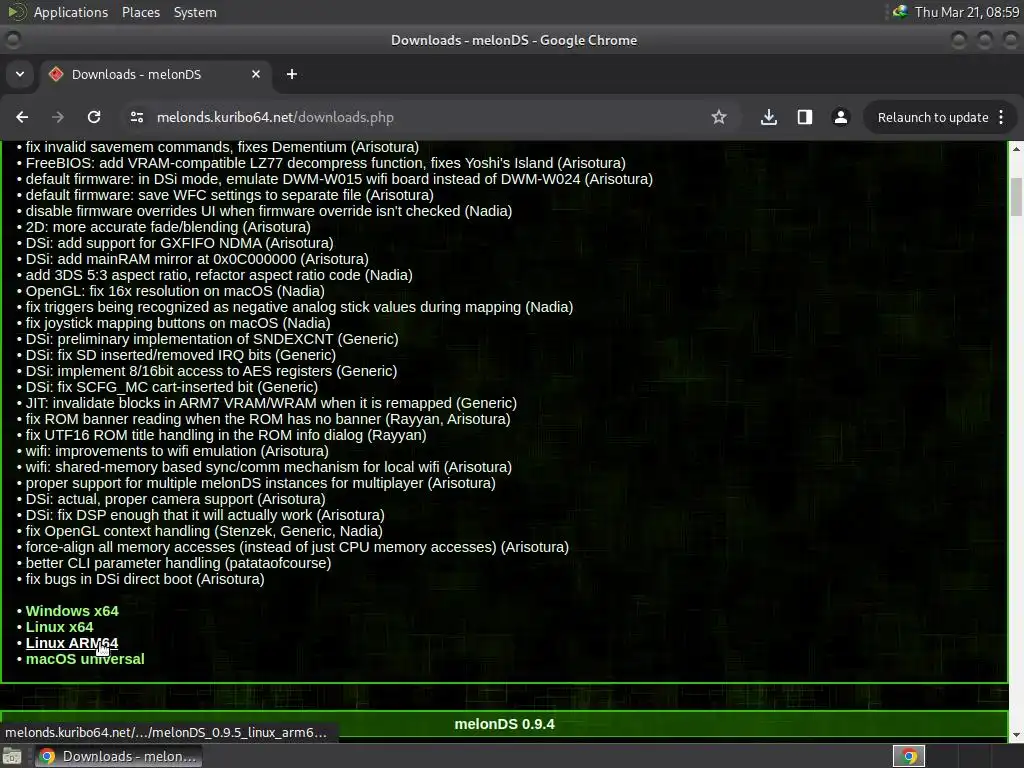Image resolution: width=1024 pixels, height=768 pixels.
Task: Click 'default firmware: save WFC settings' line
Action: (229, 195)
